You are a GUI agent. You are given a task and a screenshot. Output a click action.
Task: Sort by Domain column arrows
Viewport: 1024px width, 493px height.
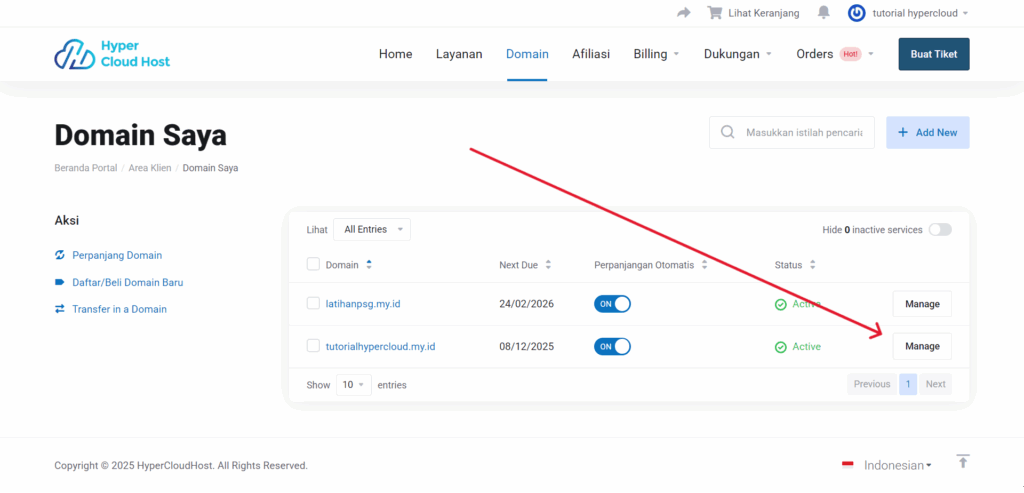[369, 265]
